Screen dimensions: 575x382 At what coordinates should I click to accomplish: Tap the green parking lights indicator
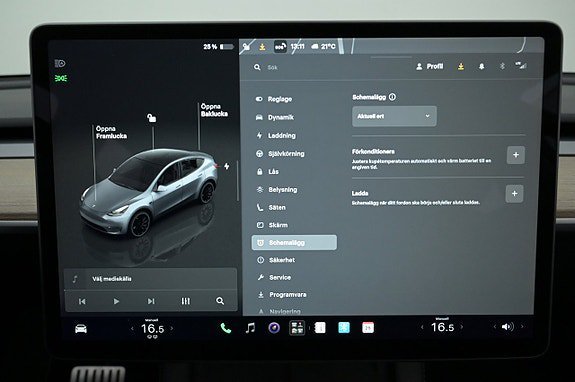pos(61,78)
